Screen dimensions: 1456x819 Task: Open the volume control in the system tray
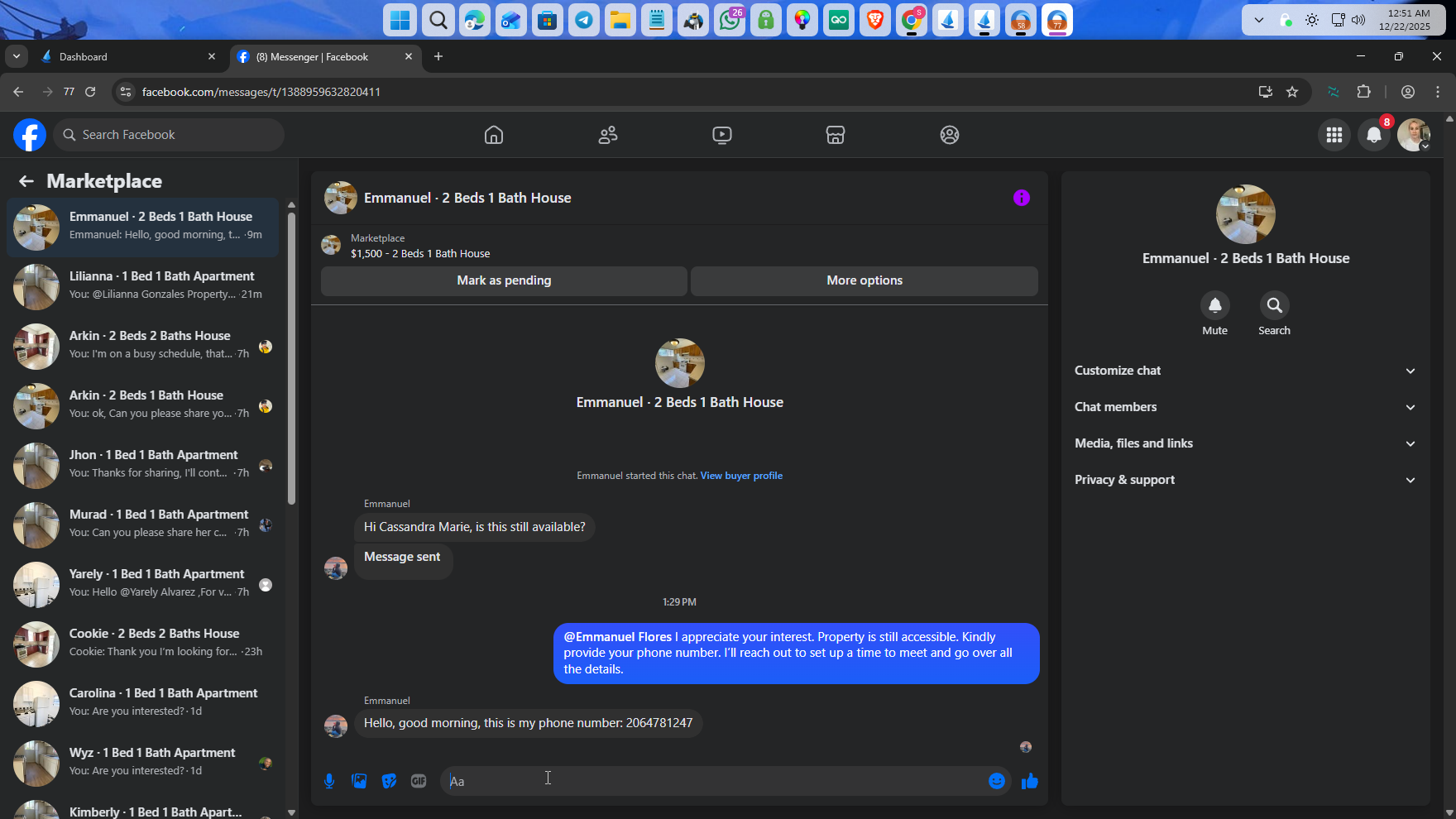(1358, 20)
